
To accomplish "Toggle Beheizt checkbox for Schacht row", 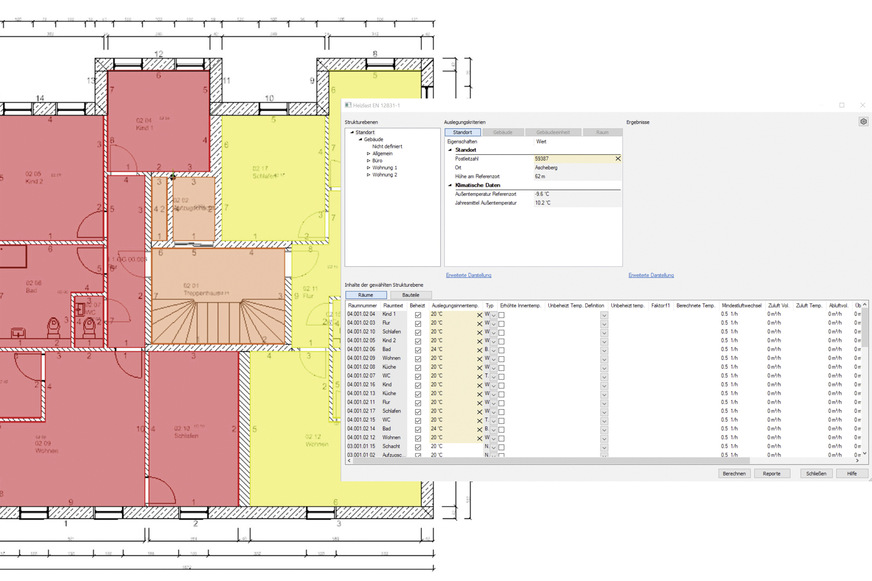I will pos(418,446).
